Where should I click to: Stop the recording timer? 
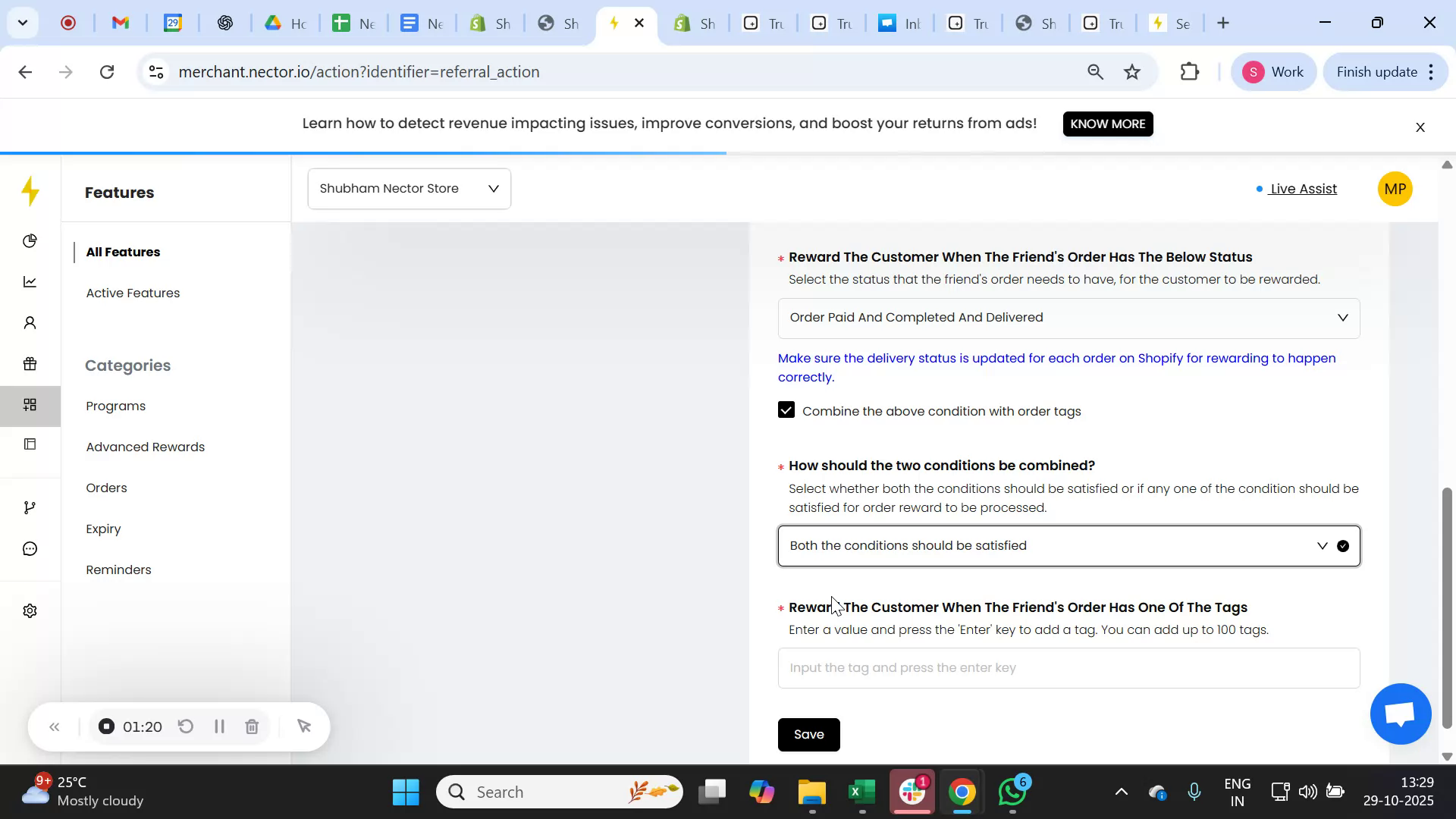tap(105, 726)
